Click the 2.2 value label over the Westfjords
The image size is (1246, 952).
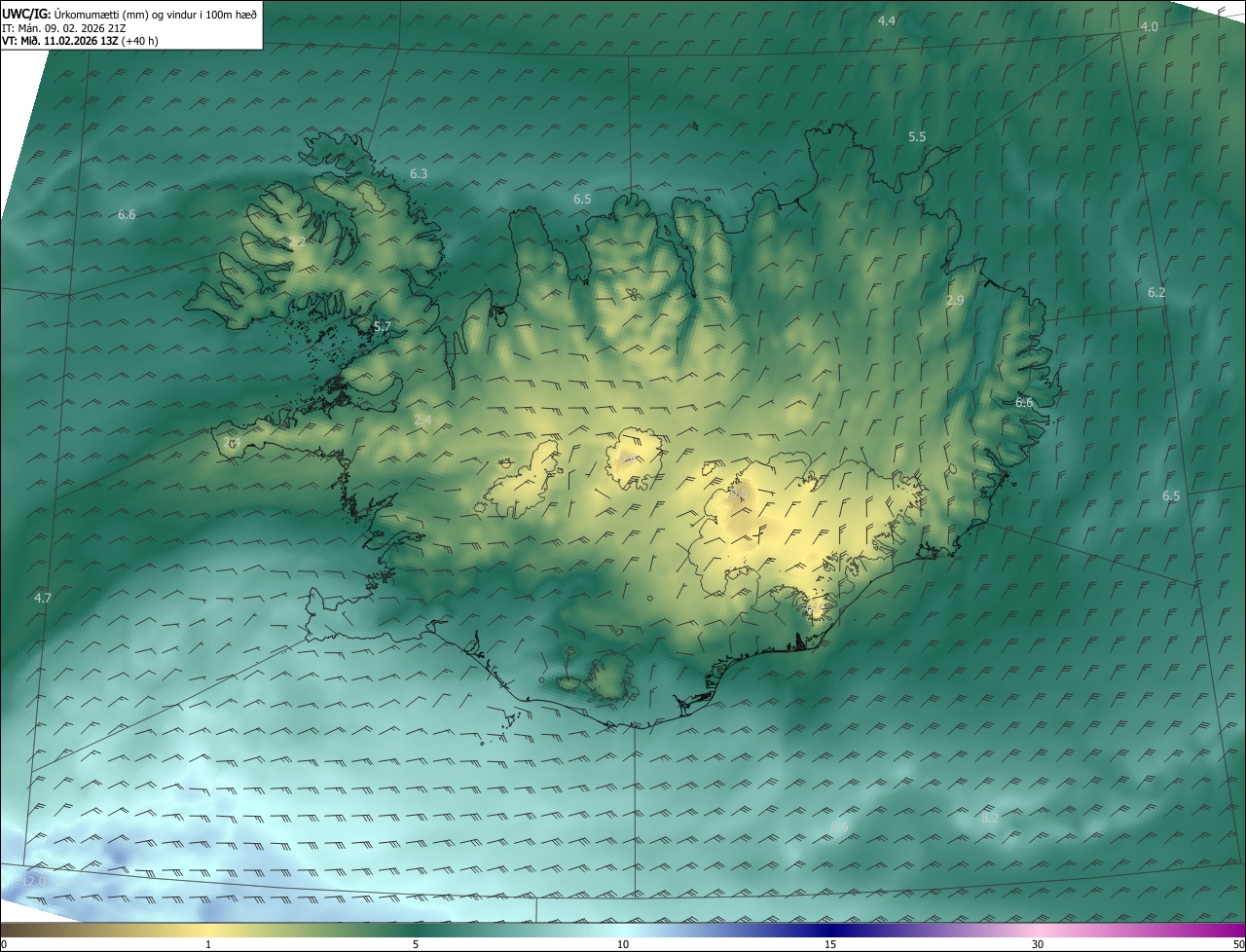point(297,240)
